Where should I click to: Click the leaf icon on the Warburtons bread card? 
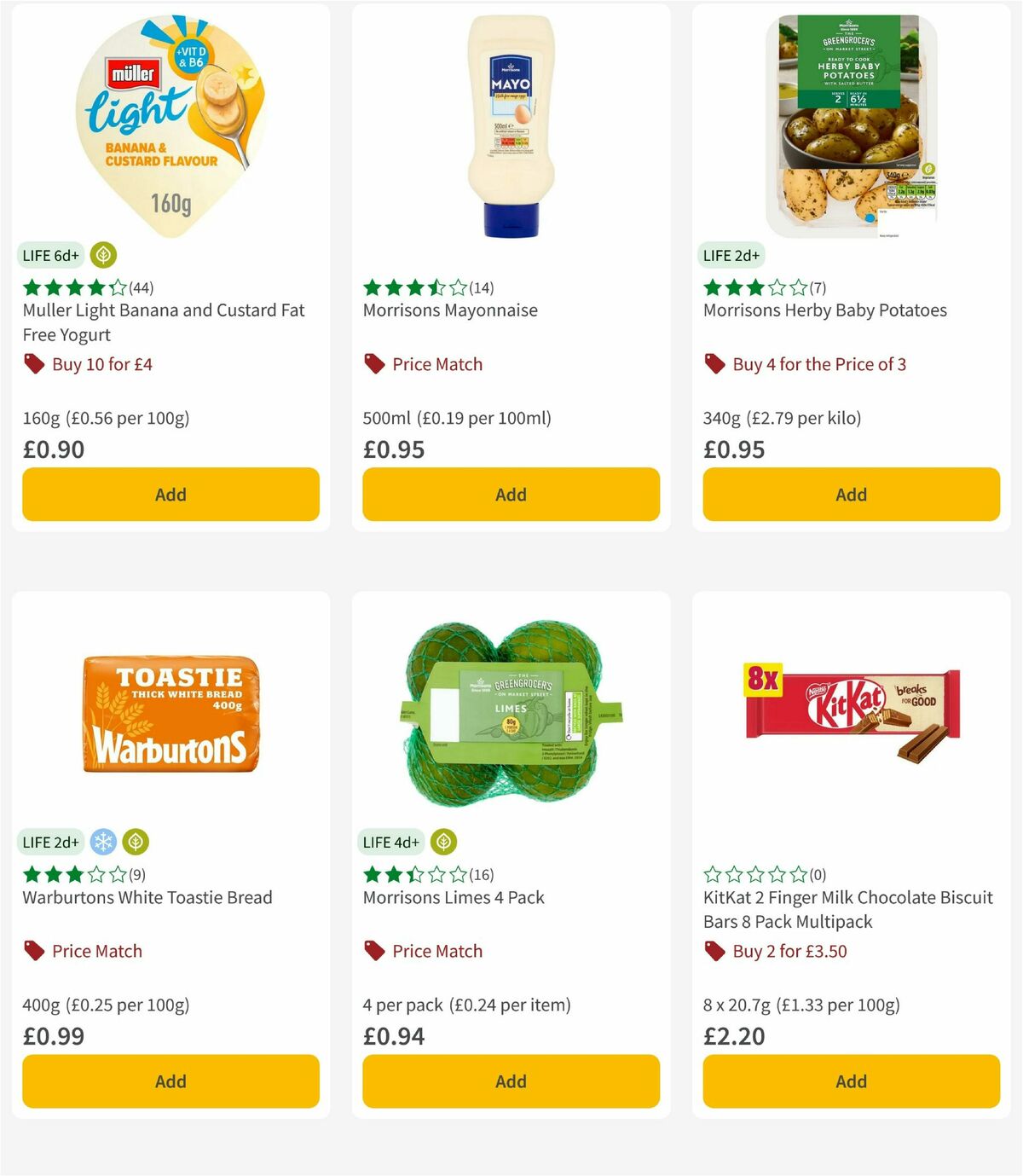tap(136, 842)
